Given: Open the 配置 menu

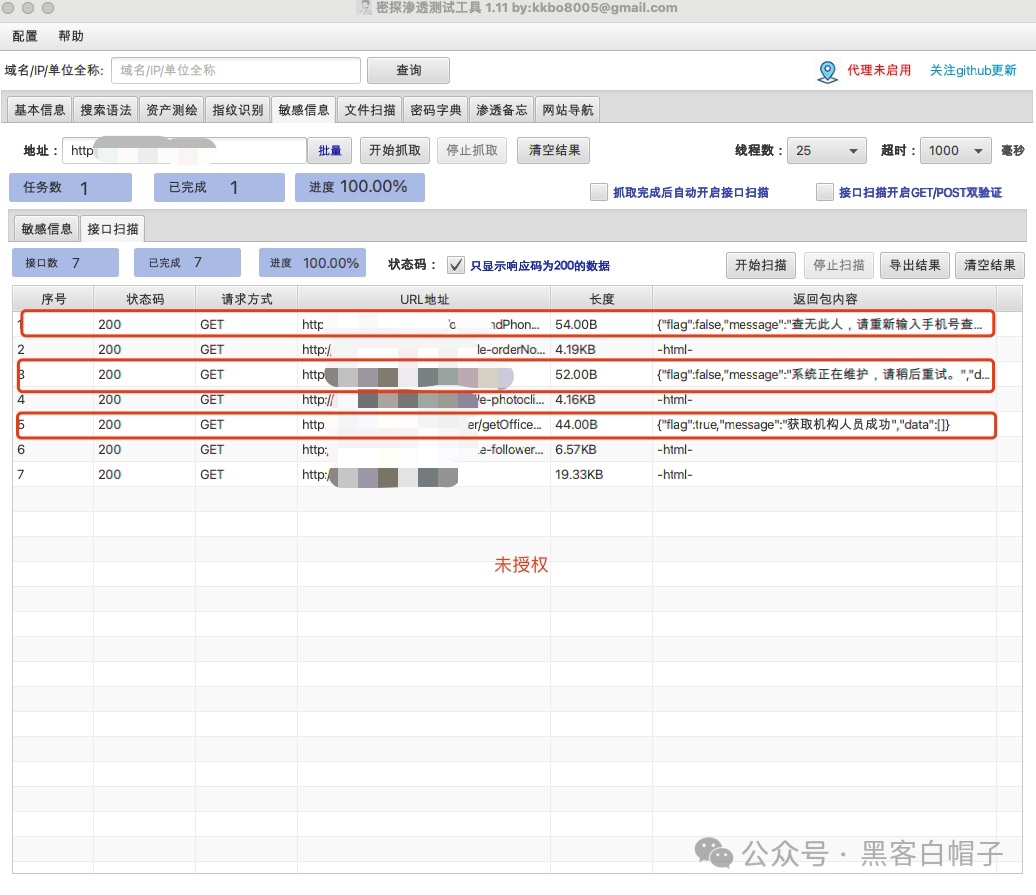Looking at the screenshot, I should click(x=25, y=36).
